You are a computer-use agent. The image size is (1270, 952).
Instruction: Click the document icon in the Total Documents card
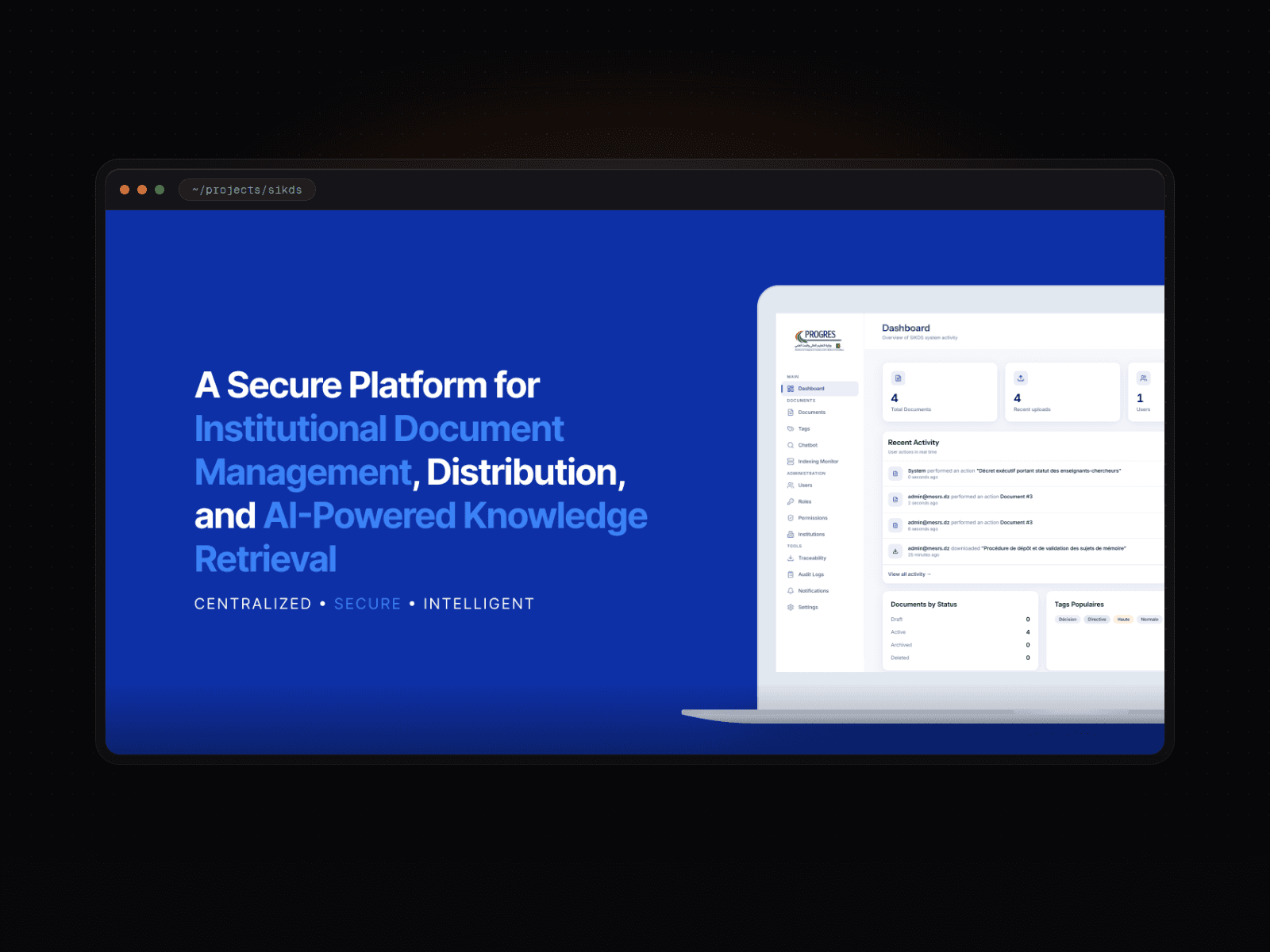pos(898,378)
